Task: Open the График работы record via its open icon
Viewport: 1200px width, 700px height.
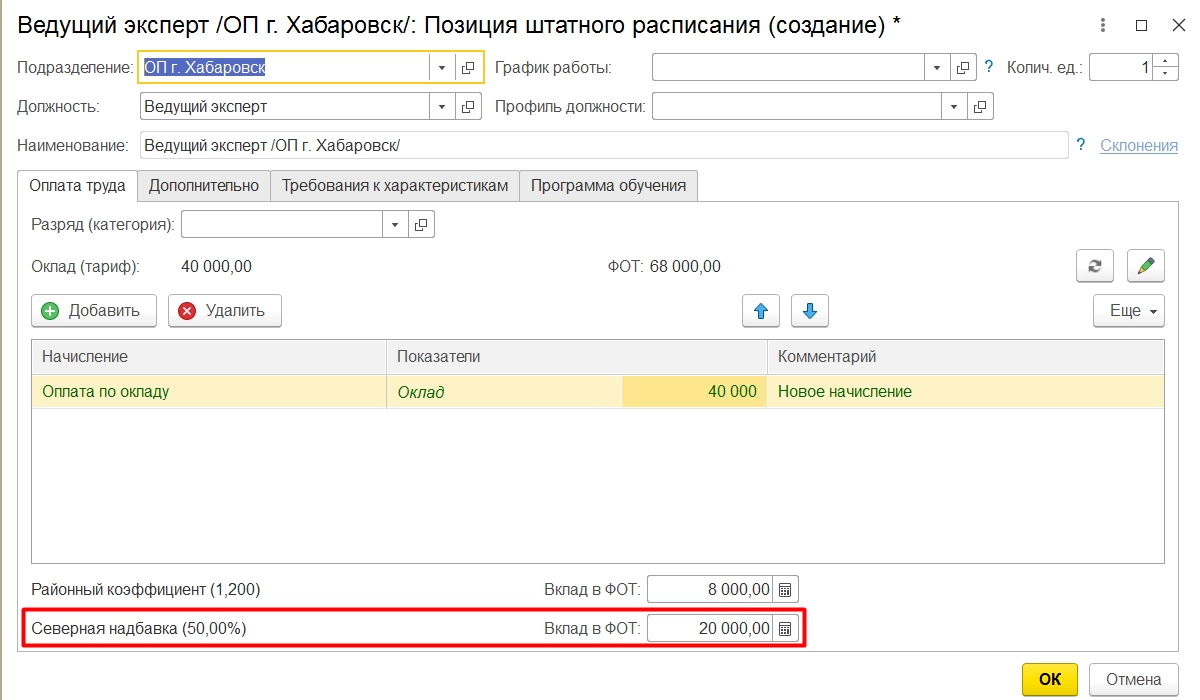Action: (962, 67)
